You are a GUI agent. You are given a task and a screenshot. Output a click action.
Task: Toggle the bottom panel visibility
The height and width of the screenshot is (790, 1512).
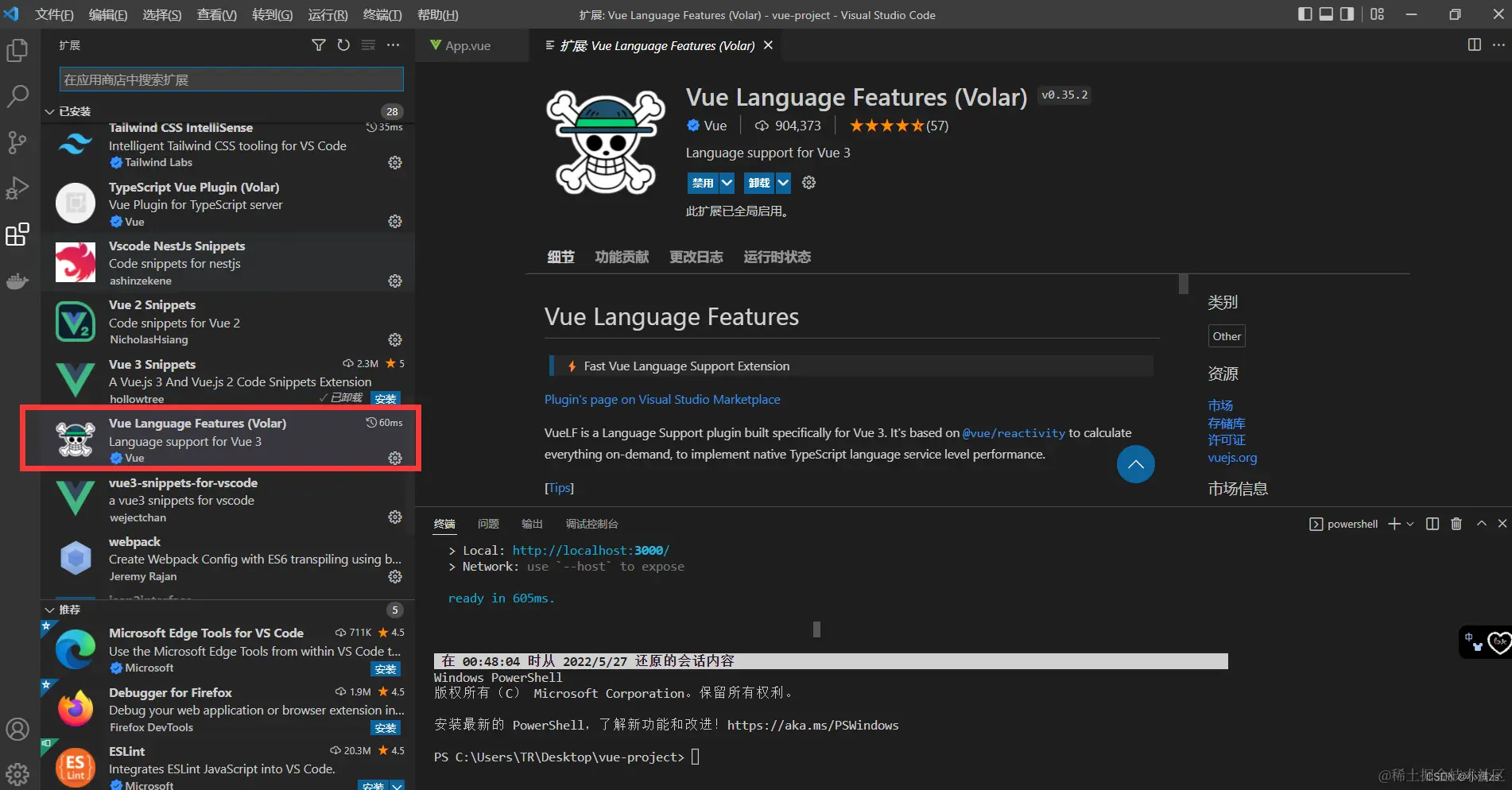click(x=1326, y=14)
